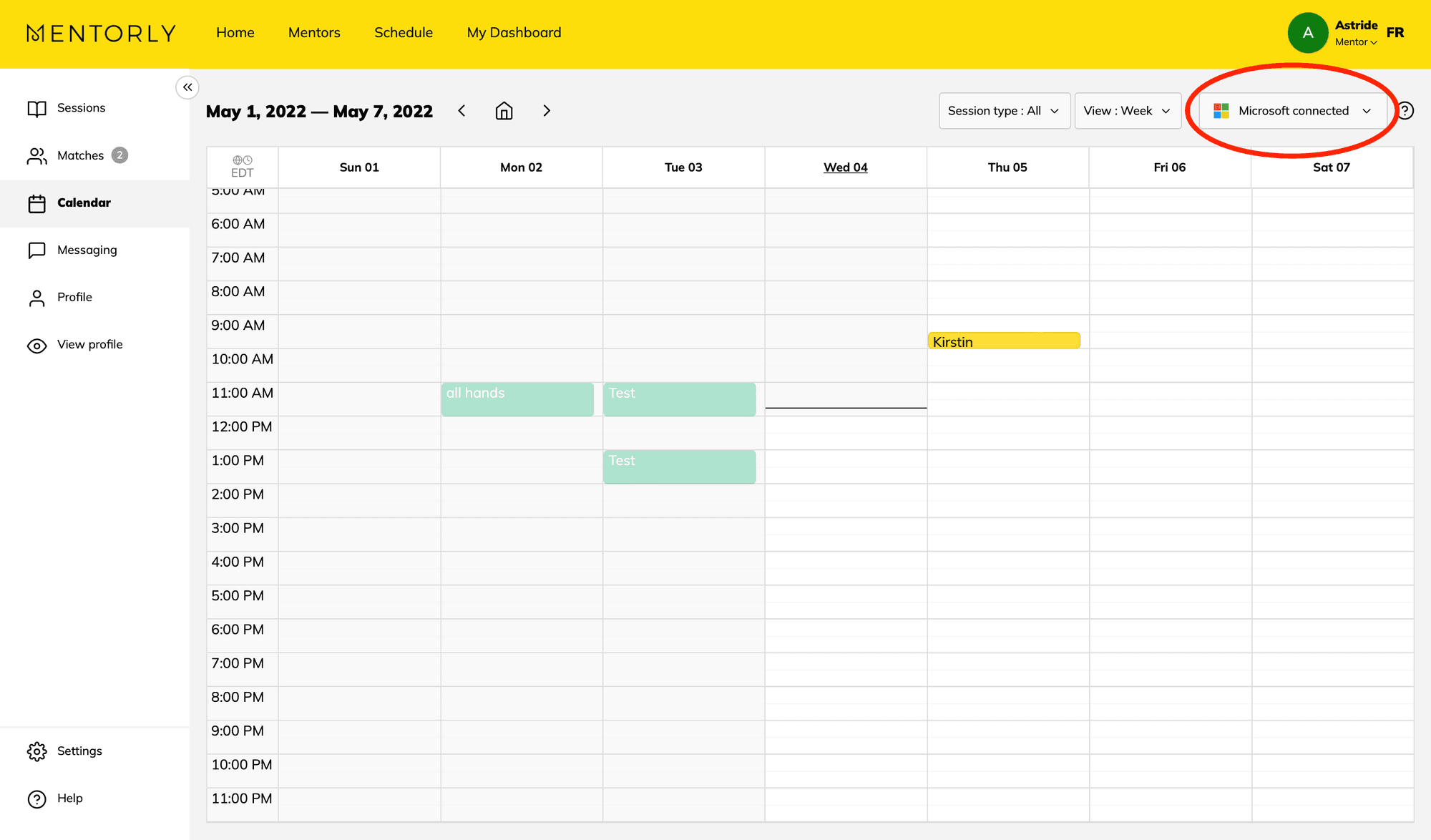Open Matches in the sidebar

[80, 155]
